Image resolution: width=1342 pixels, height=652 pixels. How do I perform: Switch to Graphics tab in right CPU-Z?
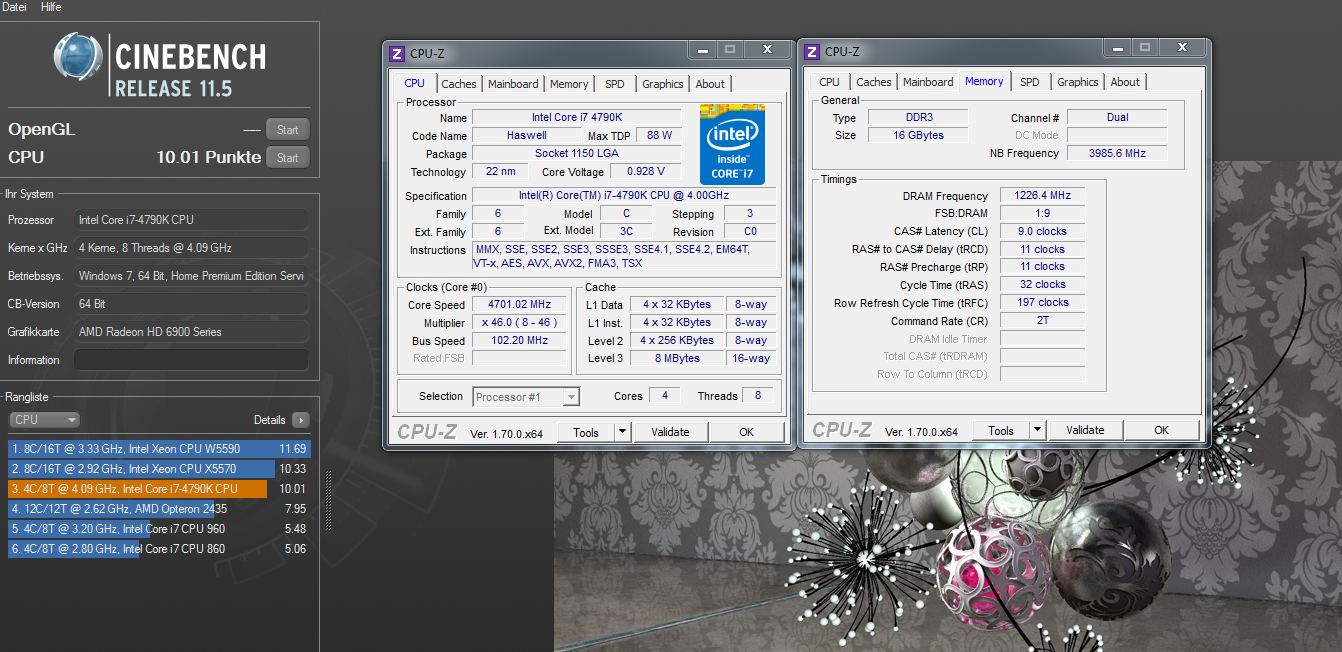1078,82
